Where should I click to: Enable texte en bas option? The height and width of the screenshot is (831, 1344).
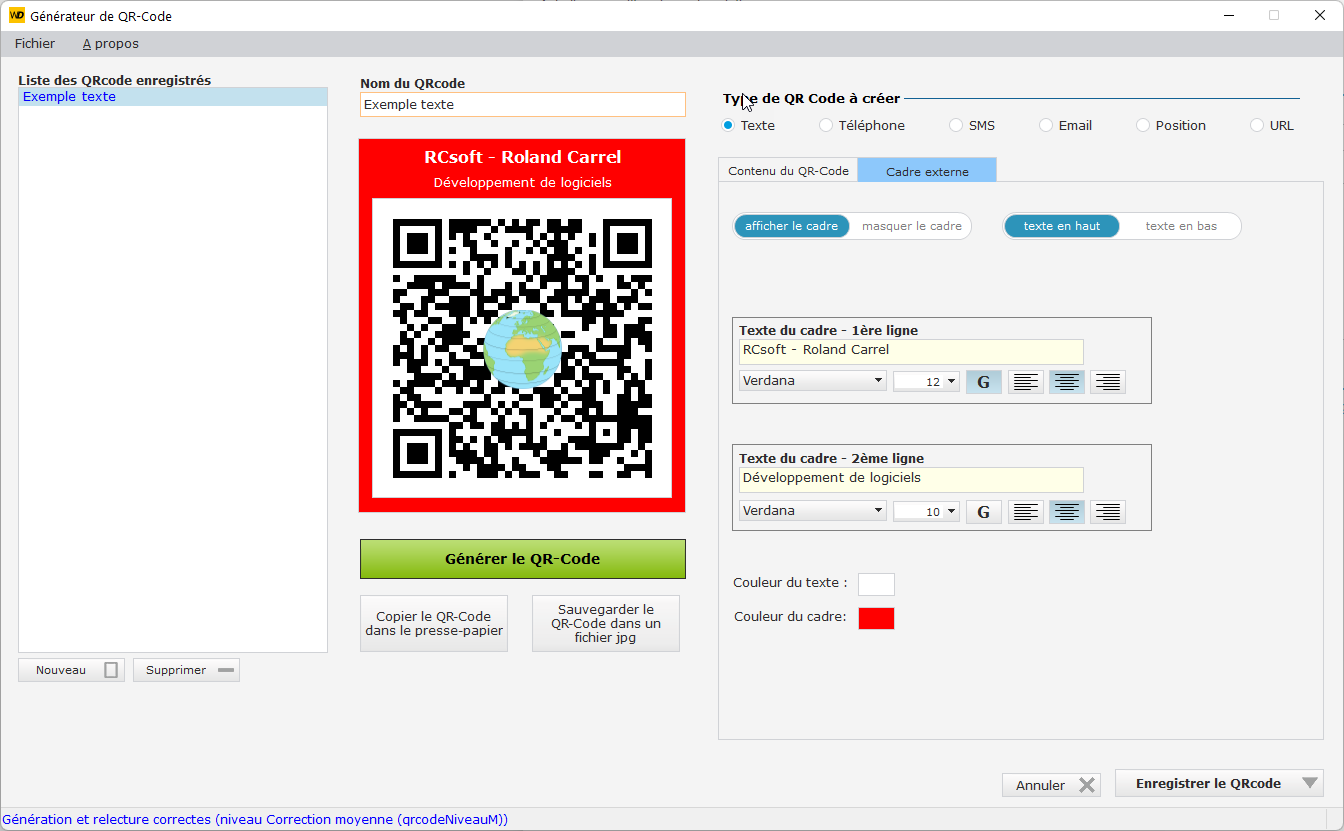1180,226
